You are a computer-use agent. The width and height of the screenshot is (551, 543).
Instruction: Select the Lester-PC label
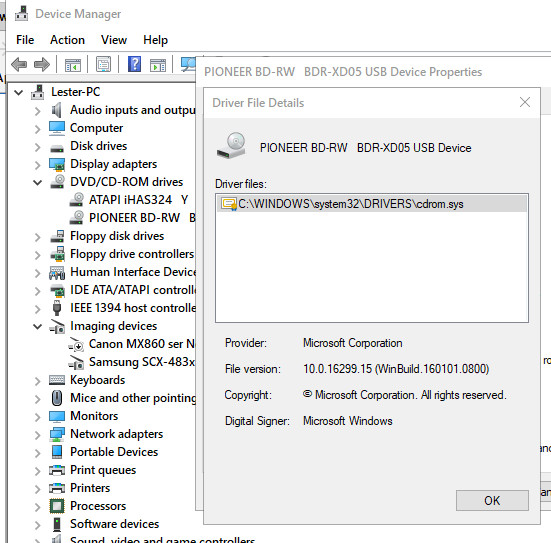pos(76,92)
